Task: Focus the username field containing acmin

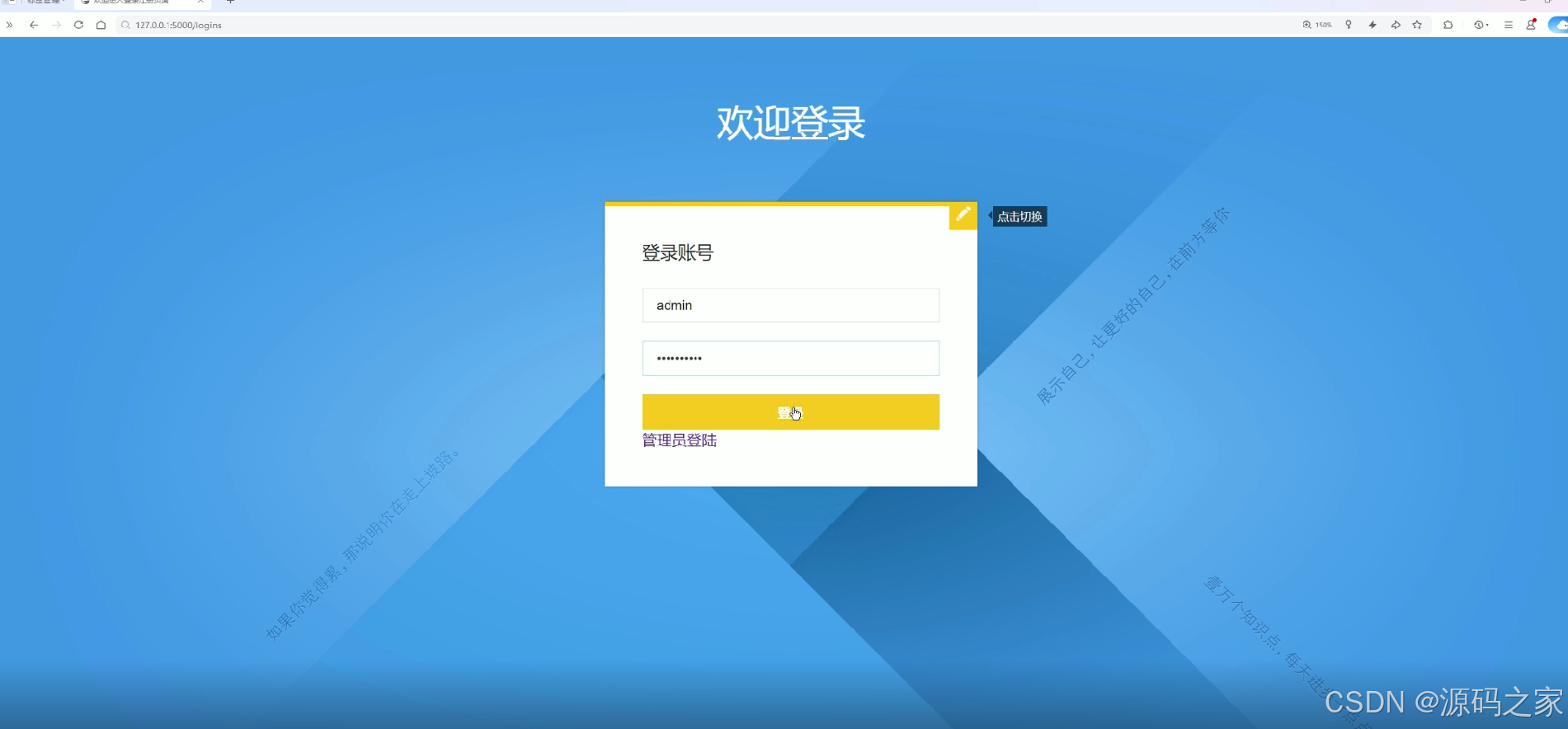Action: (x=790, y=305)
